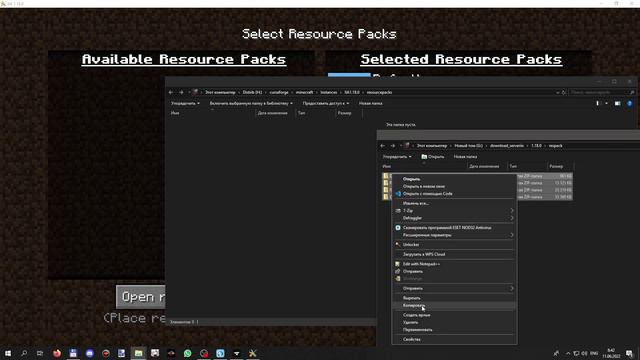640x360 pixels.
Task: Open taskbar search
Action: point(24,353)
